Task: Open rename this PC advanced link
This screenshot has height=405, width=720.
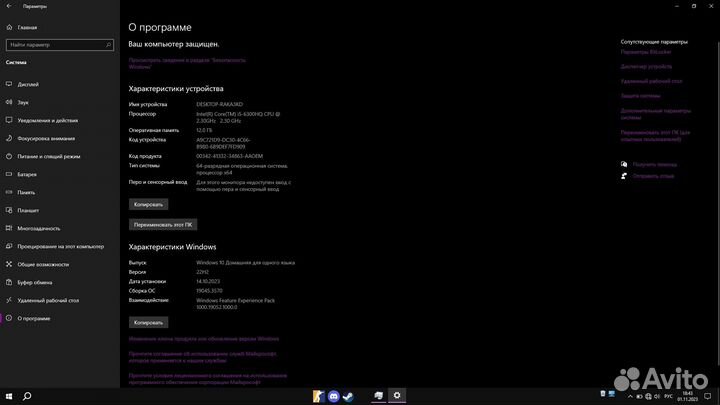Action: pyautogui.click(x=655, y=135)
